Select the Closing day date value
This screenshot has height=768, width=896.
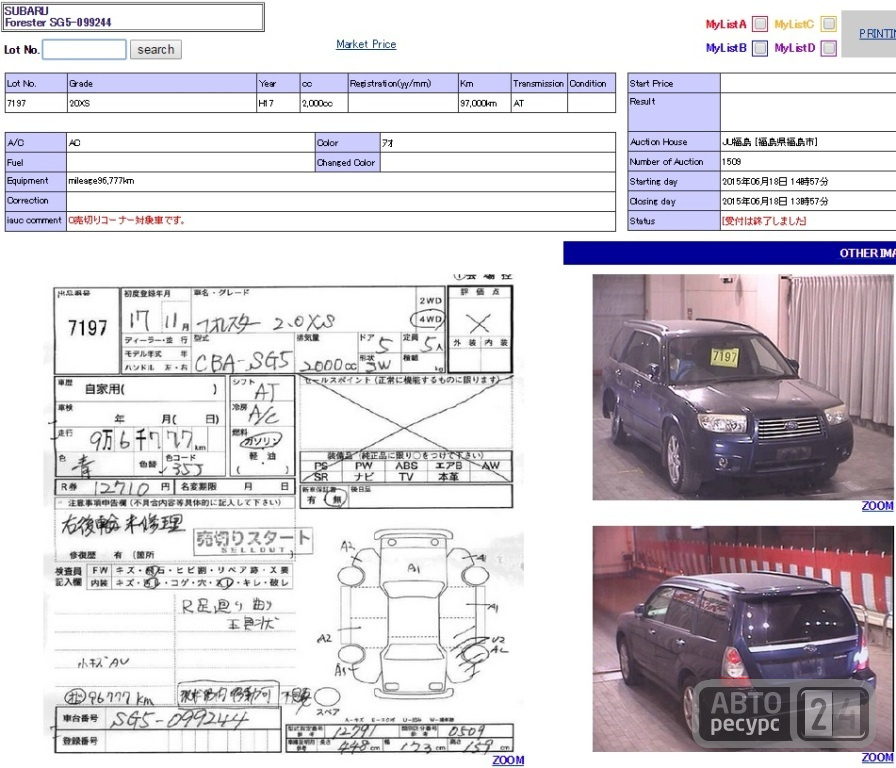775,201
